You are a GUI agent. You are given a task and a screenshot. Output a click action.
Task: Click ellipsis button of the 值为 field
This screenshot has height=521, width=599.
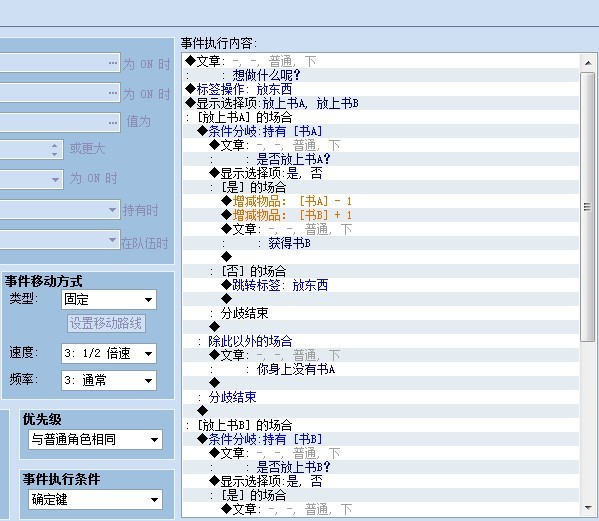[113, 123]
